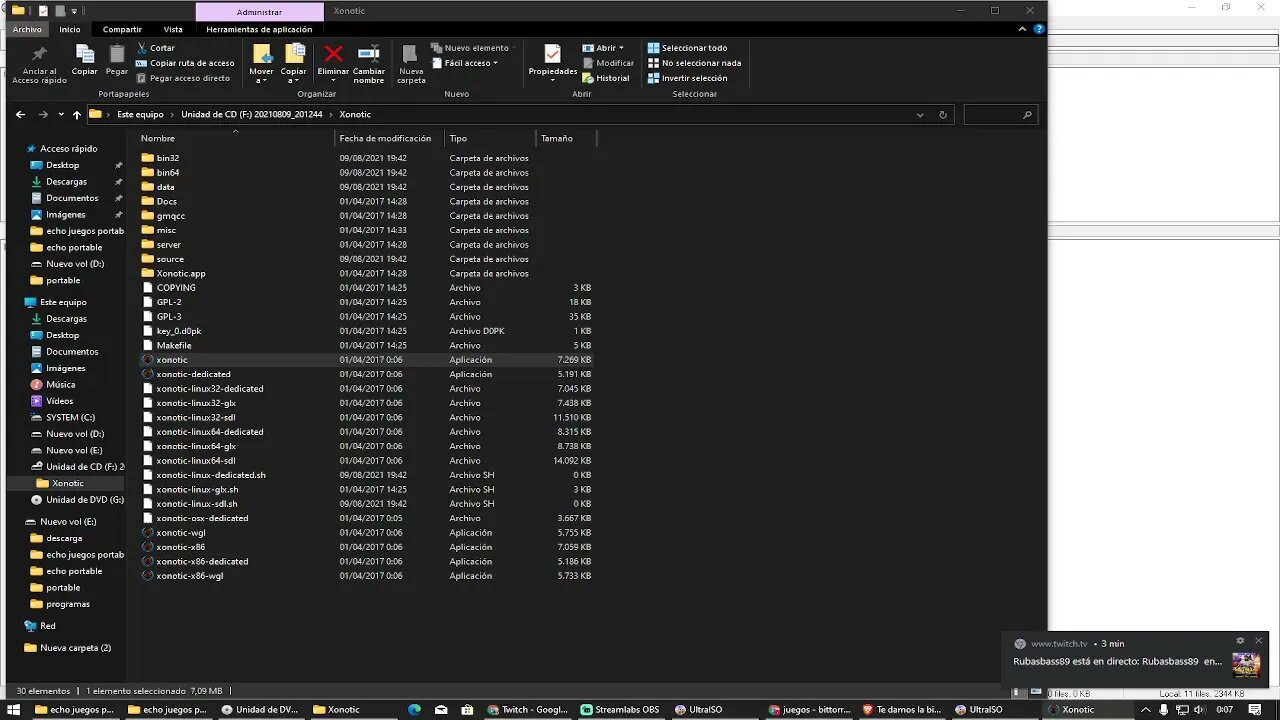The height and width of the screenshot is (720, 1280).
Task: Pin the item with Anclar al Acceso rápido
Action: pyautogui.click(x=39, y=63)
